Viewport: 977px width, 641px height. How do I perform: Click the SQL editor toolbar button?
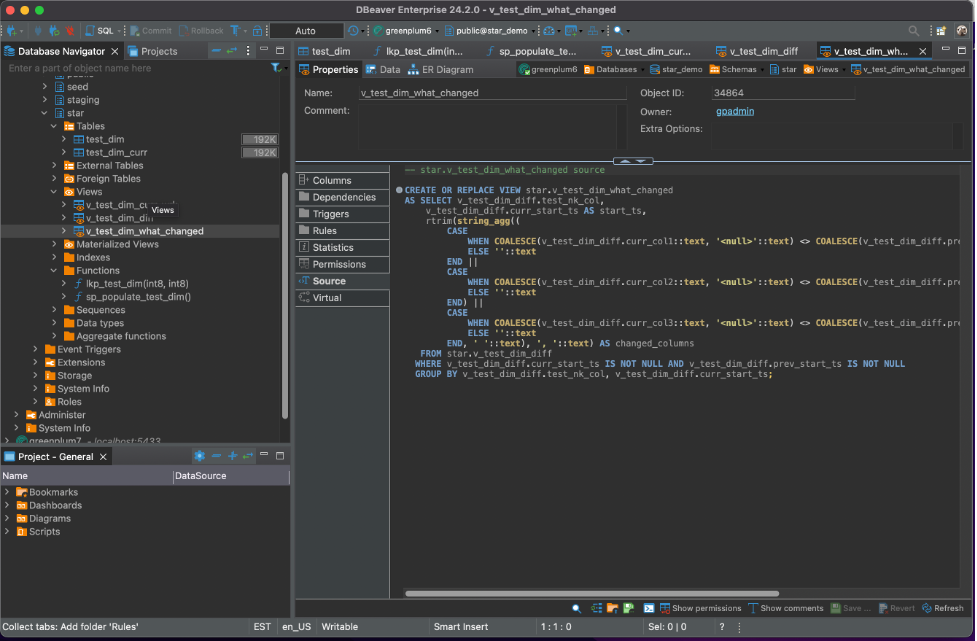[98, 31]
